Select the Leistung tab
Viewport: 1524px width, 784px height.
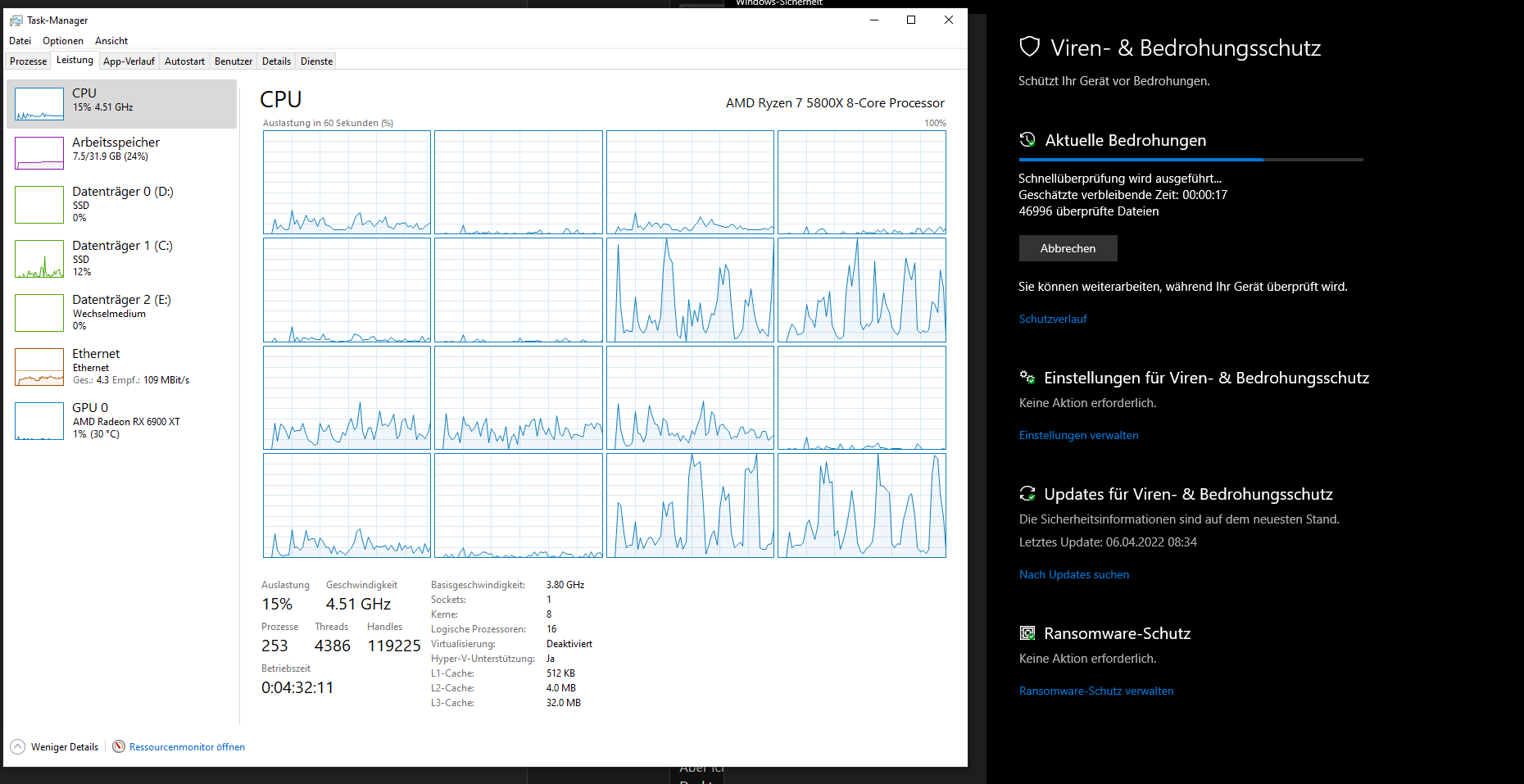click(75, 61)
